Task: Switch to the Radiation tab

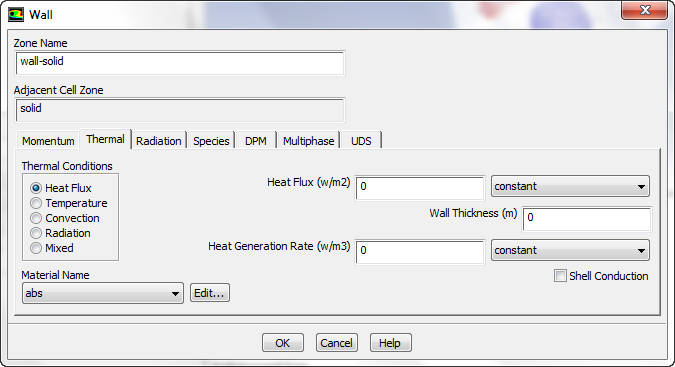Action: click(x=158, y=141)
